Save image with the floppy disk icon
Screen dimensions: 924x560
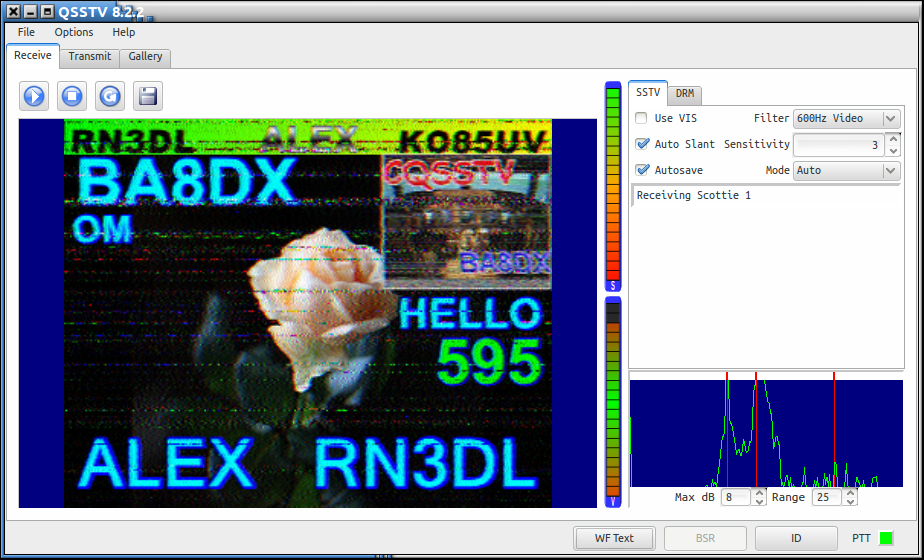pyautogui.click(x=148, y=95)
